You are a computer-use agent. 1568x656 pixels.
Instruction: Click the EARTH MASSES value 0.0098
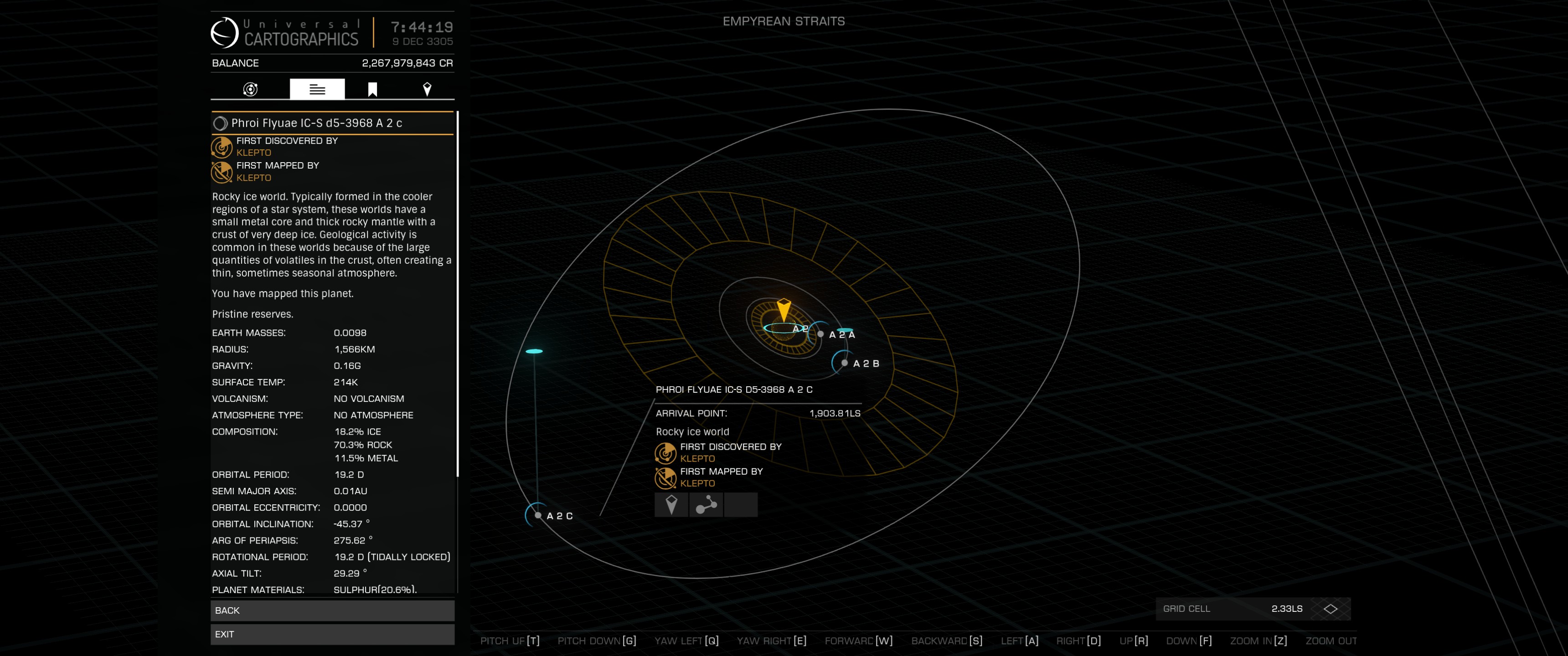click(350, 333)
